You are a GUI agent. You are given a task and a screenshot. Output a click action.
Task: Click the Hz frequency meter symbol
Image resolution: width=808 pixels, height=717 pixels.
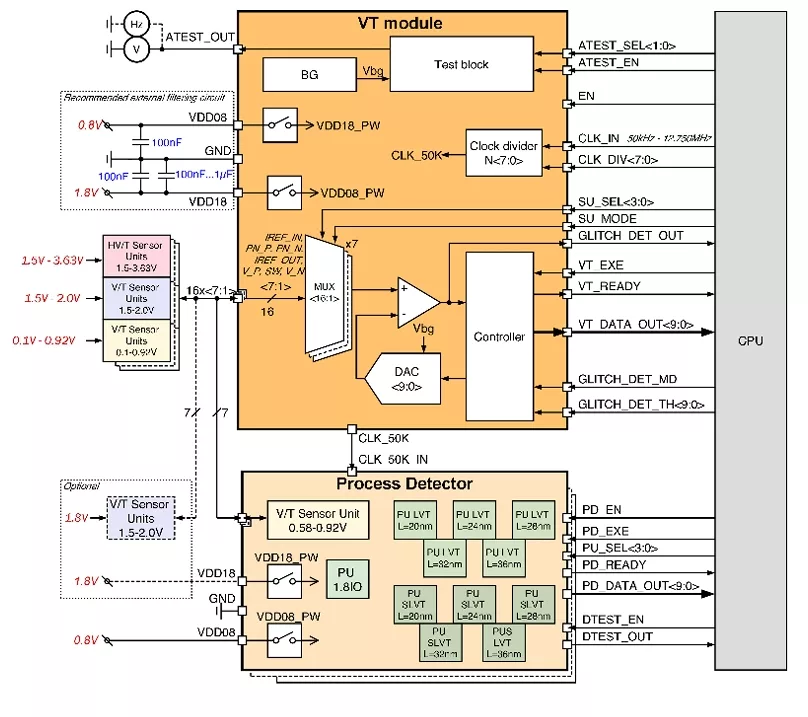point(137,23)
